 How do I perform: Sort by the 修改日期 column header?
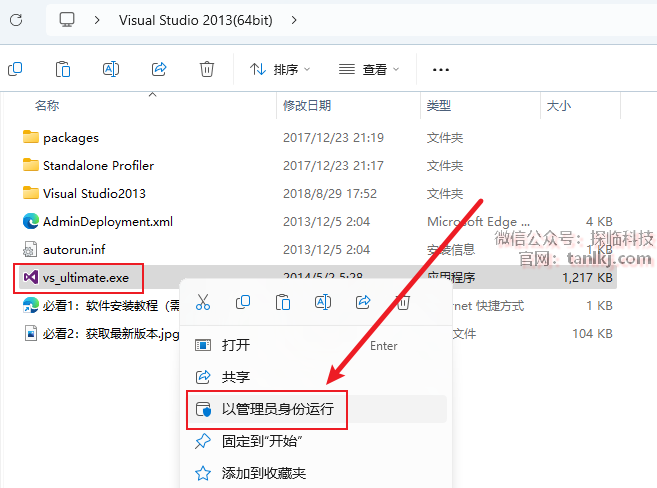pyautogui.click(x=307, y=106)
